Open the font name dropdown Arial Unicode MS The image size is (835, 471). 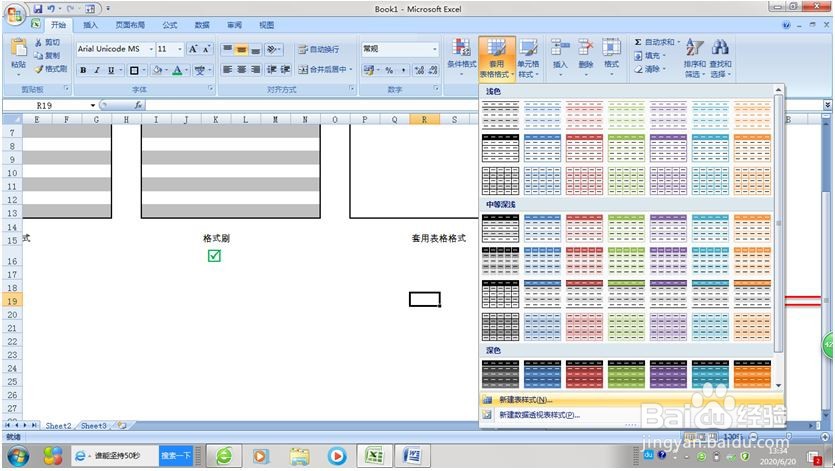(x=151, y=49)
